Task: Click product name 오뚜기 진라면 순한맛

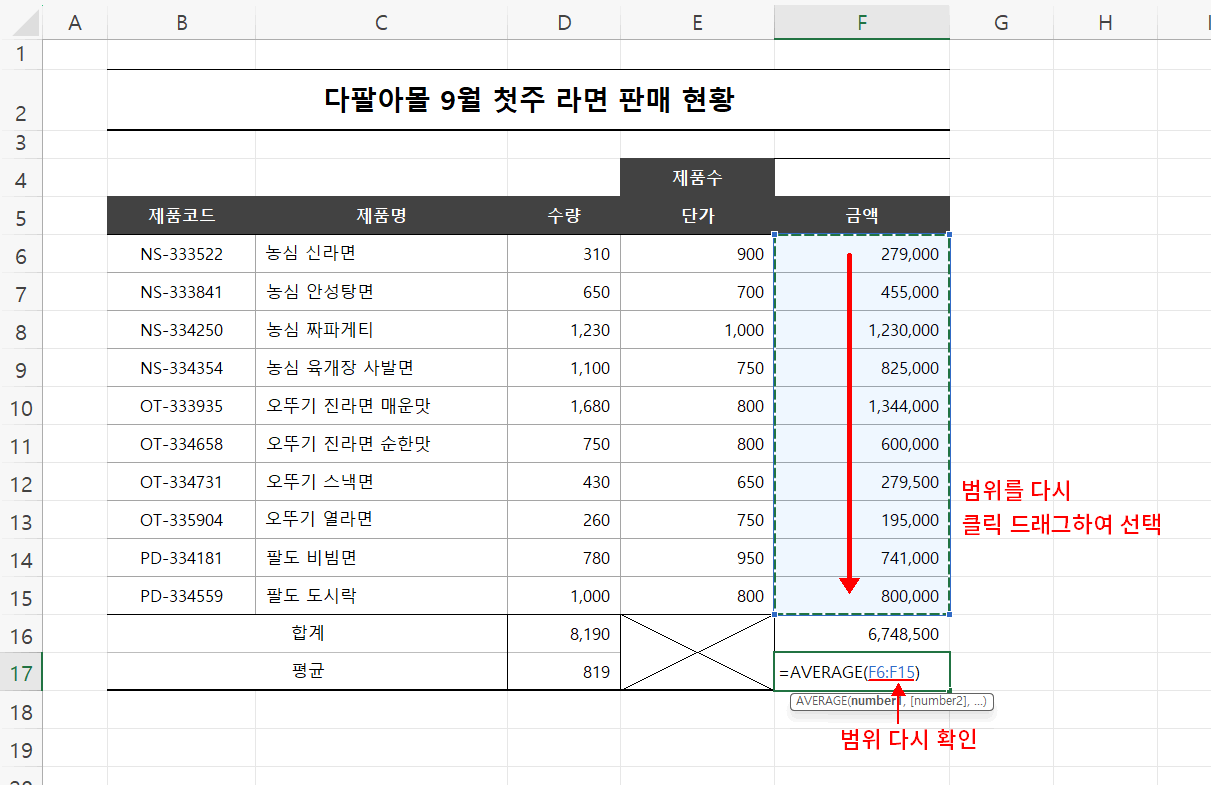Action: pyautogui.click(x=381, y=444)
